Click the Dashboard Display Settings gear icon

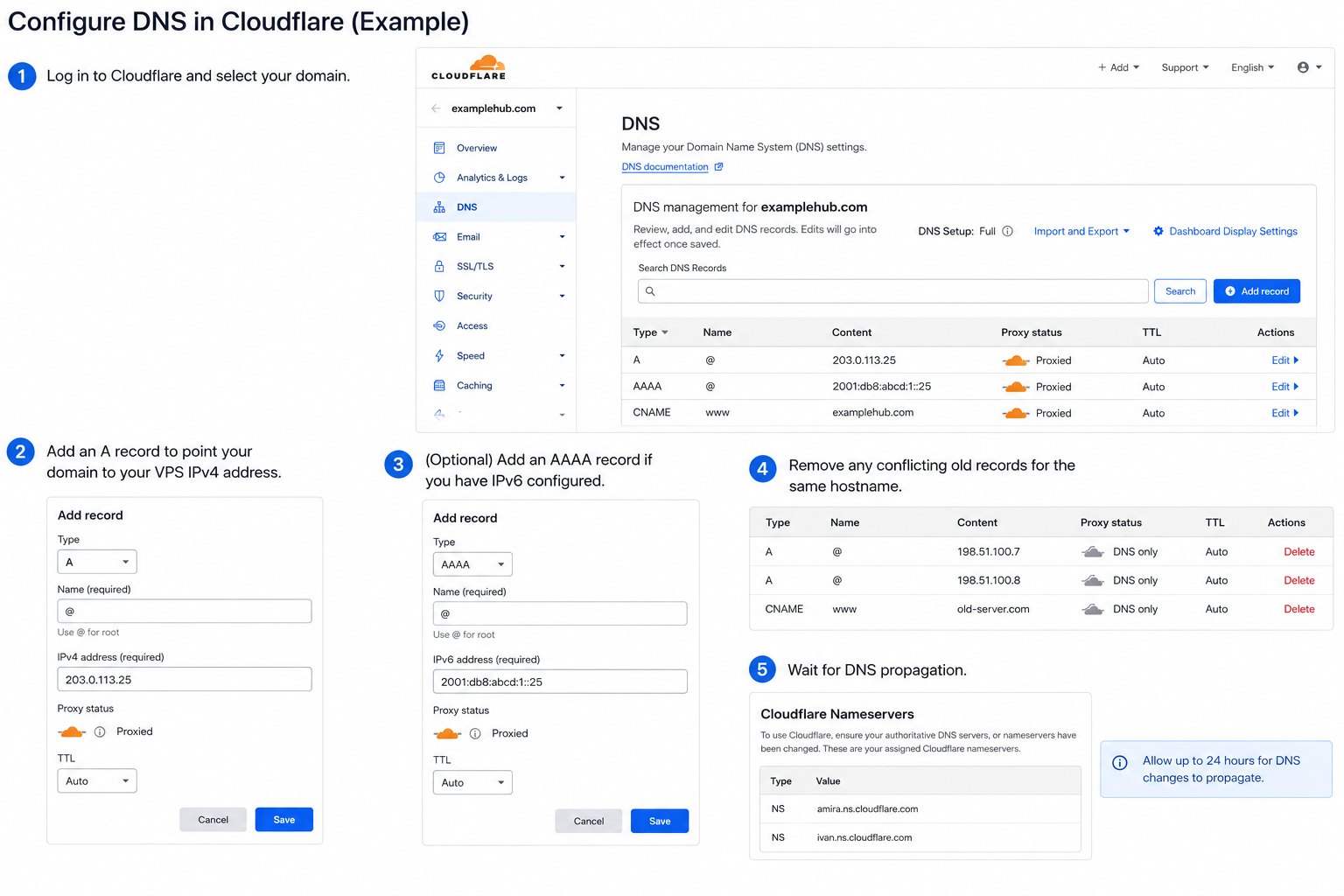click(x=1158, y=231)
